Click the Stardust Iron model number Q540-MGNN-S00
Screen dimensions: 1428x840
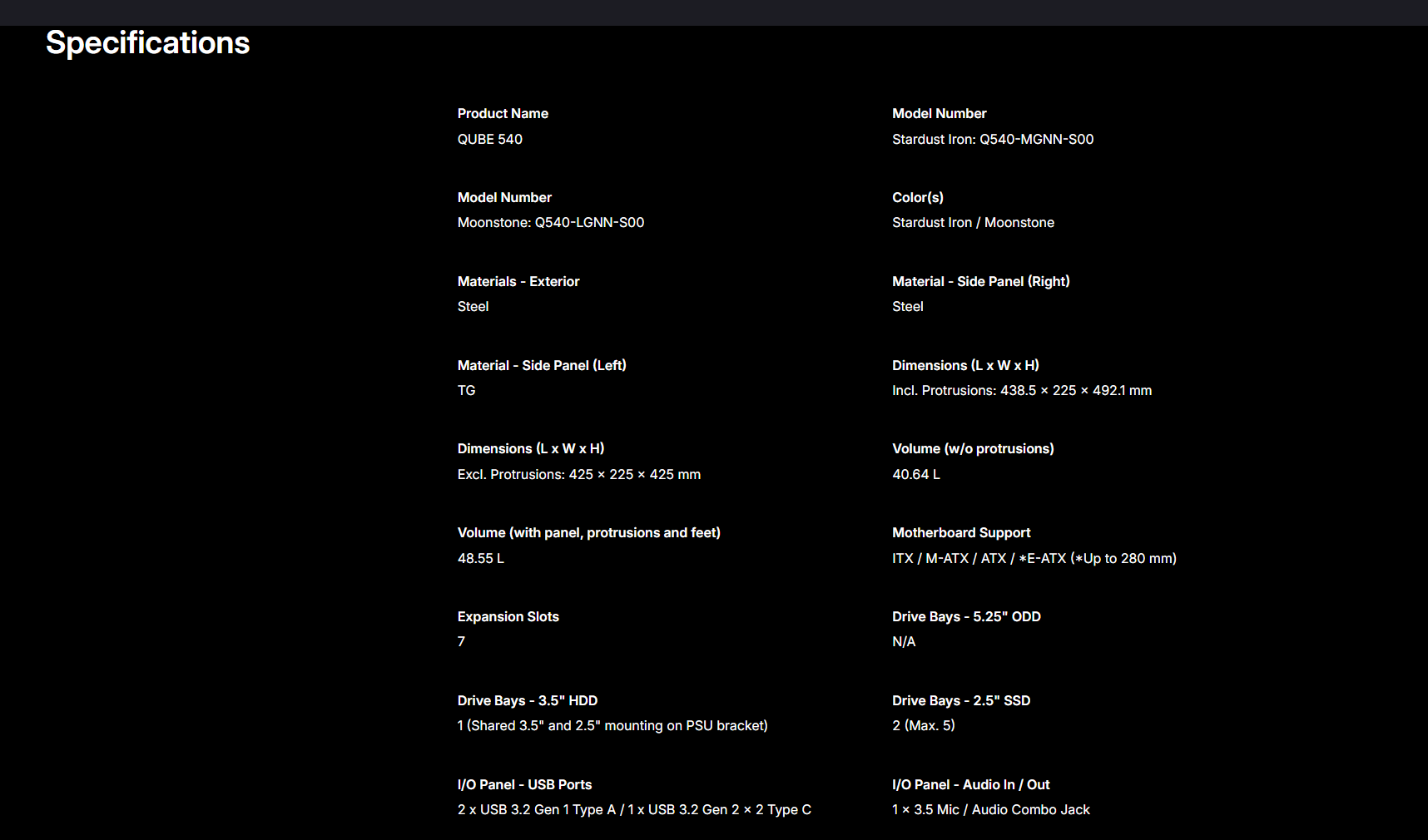993,139
